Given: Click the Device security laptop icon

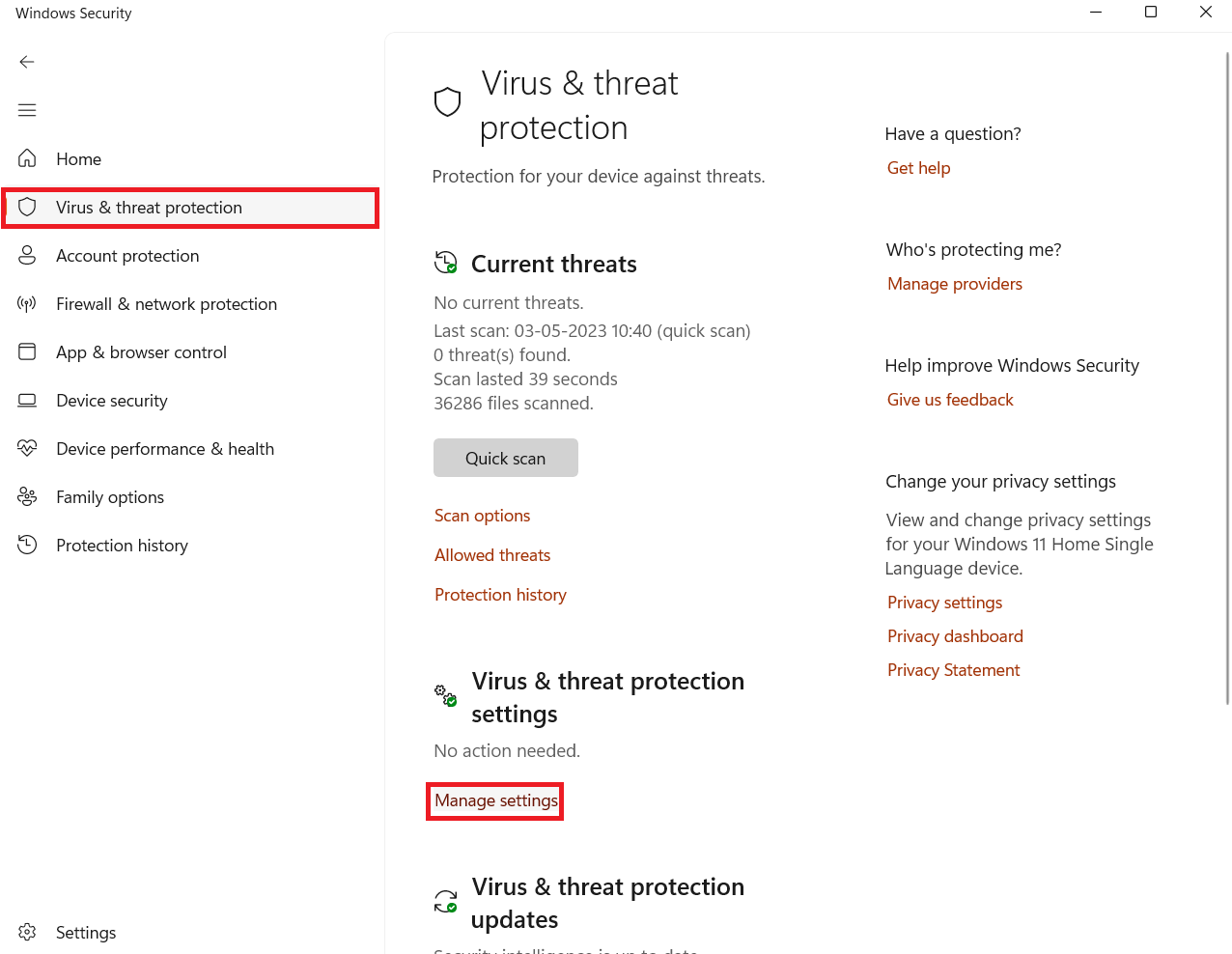Looking at the screenshot, I should [27, 400].
